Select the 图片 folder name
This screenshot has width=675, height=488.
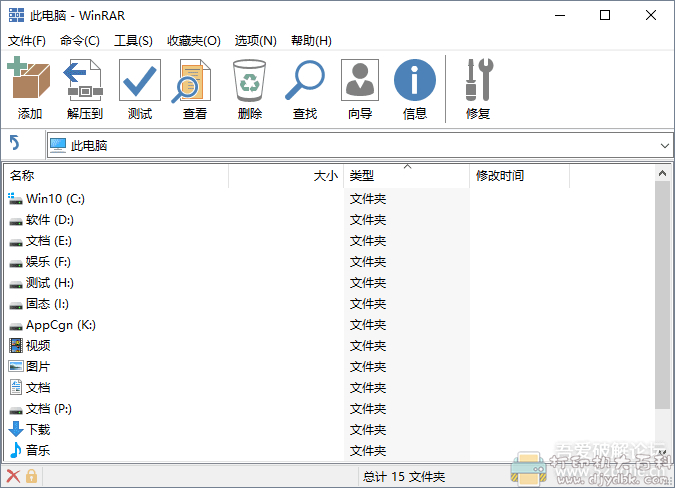(x=38, y=366)
